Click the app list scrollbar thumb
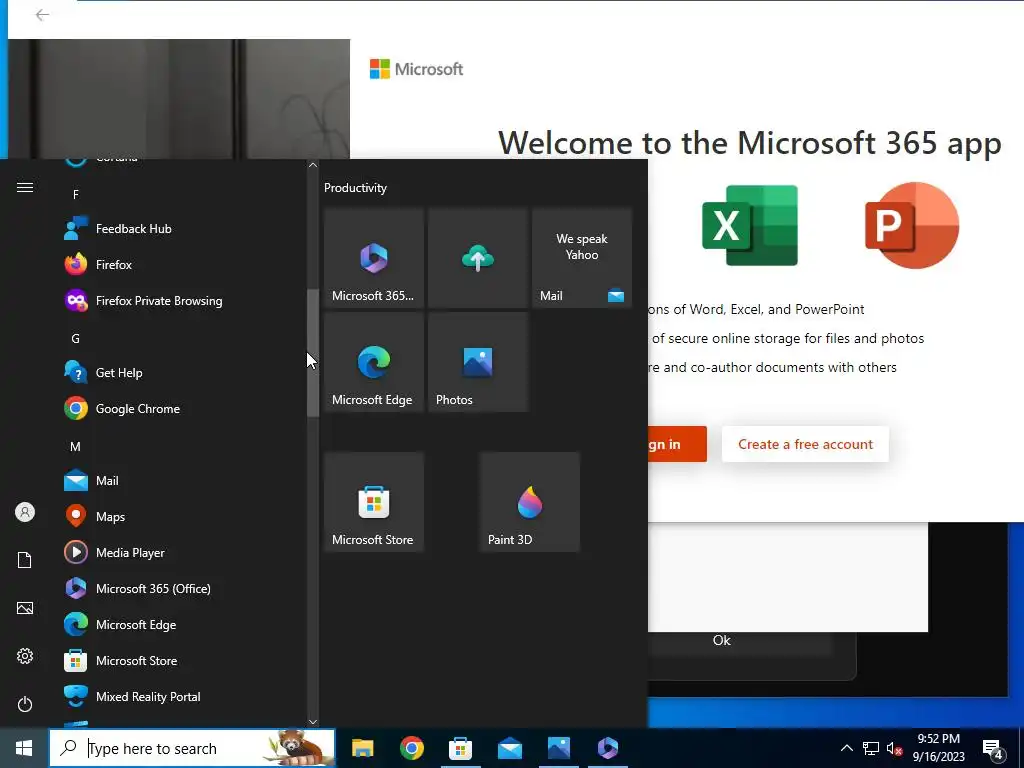The width and height of the screenshot is (1024, 768). 313,353
